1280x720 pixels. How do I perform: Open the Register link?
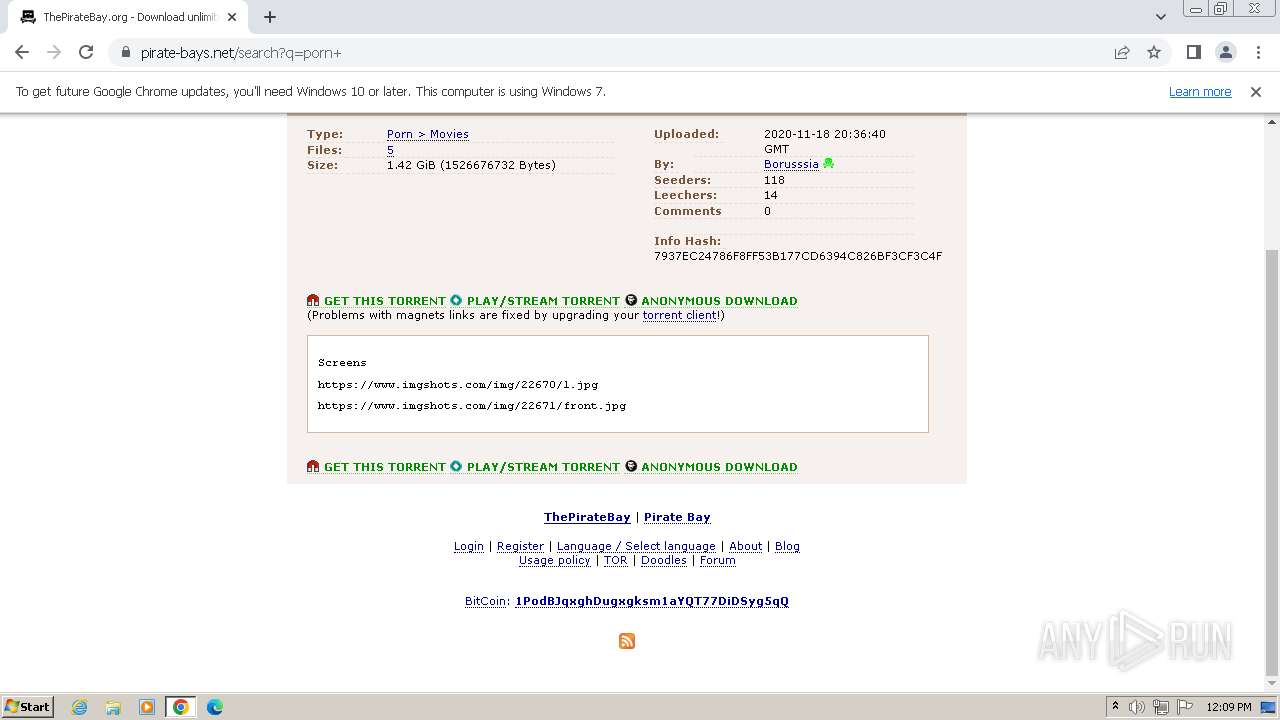[520, 546]
